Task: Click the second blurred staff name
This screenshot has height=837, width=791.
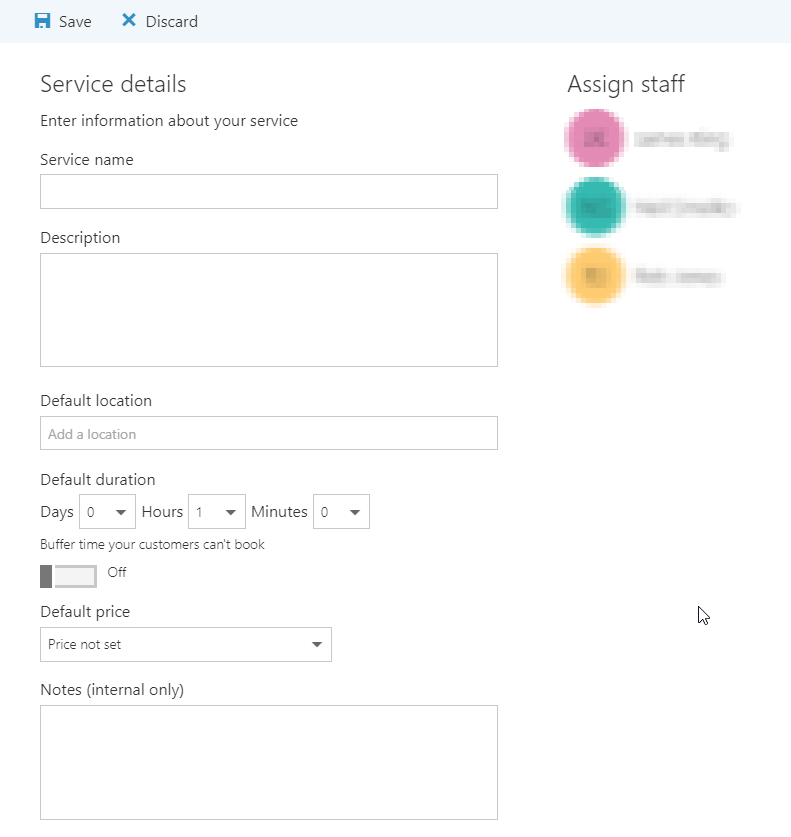Action: click(685, 208)
